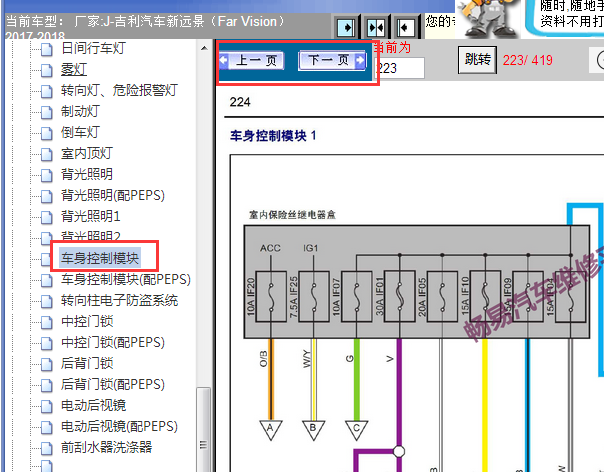Select 转向柱电子防盗系统 entry
This screenshot has height=472, width=604.
click(x=119, y=300)
